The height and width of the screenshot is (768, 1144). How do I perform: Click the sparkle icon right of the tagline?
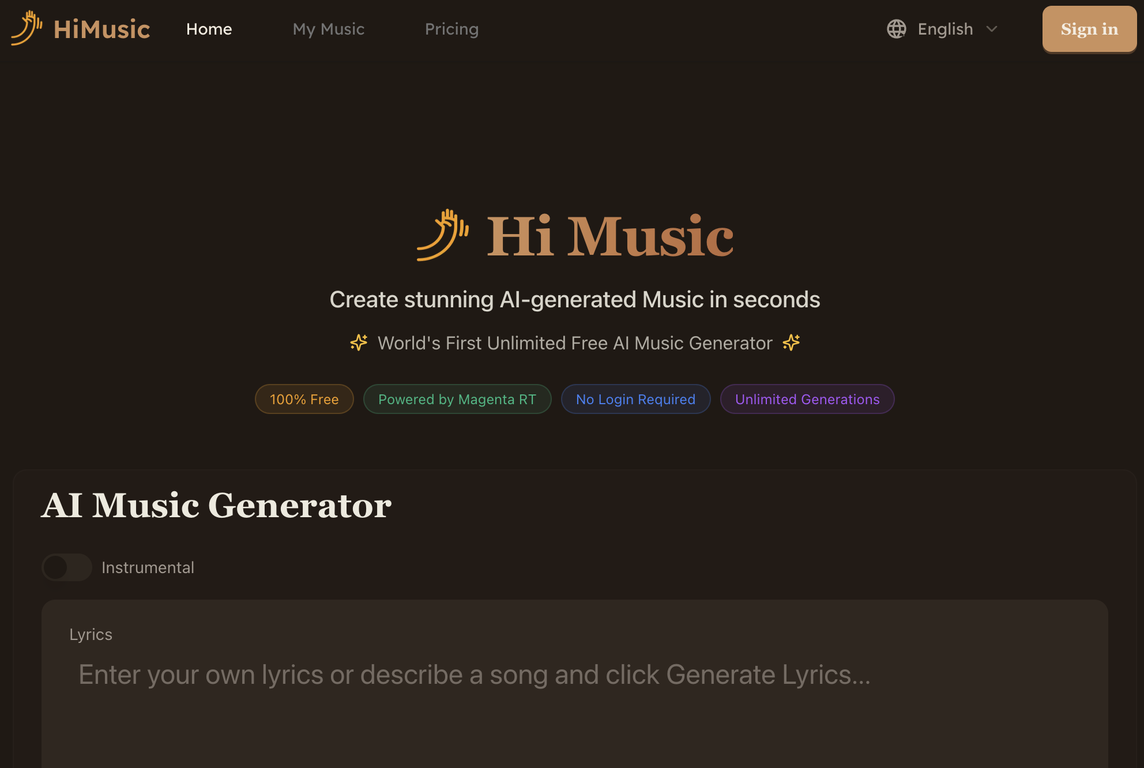[791, 342]
